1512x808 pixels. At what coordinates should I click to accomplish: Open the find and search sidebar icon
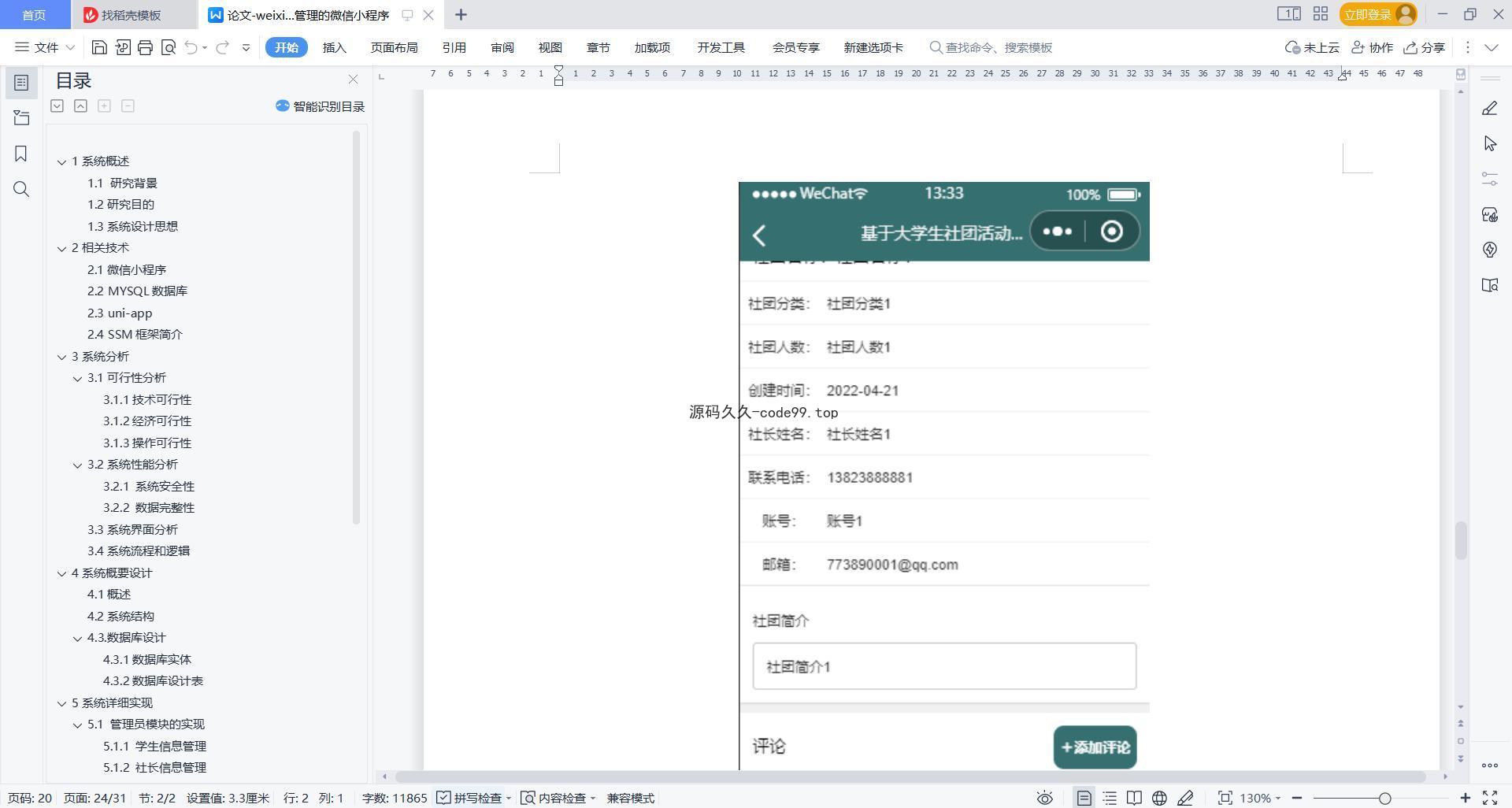pos(21,189)
